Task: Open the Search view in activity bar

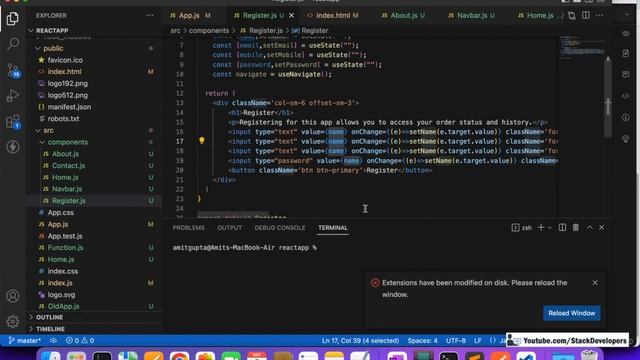Action: point(13,44)
